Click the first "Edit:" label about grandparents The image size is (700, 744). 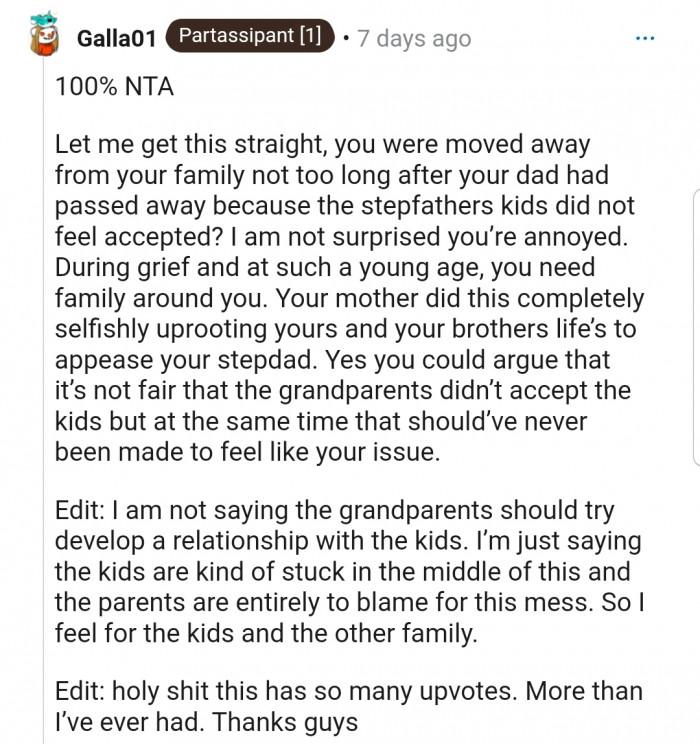[82, 511]
